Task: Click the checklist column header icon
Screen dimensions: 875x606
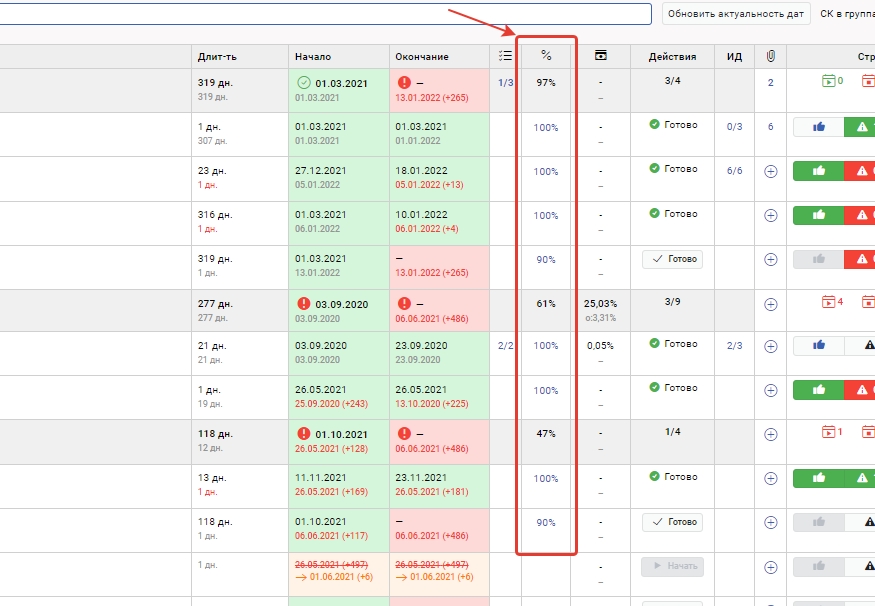Action: (x=505, y=57)
